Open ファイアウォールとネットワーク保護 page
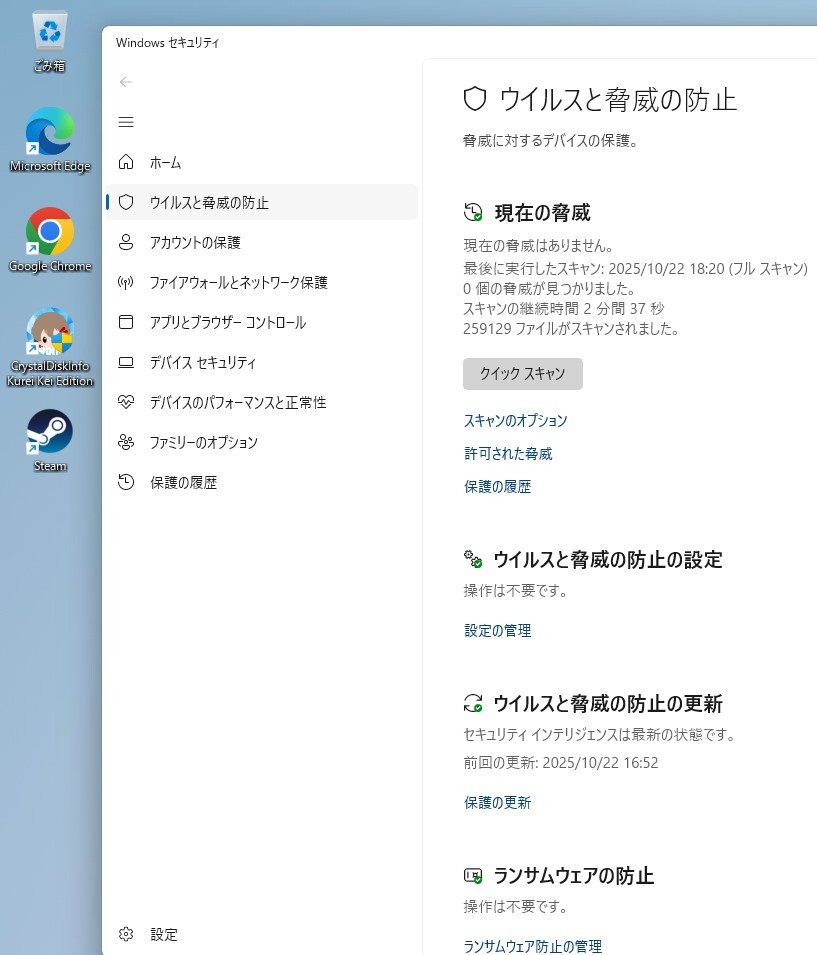The width and height of the screenshot is (817, 955). [238, 283]
